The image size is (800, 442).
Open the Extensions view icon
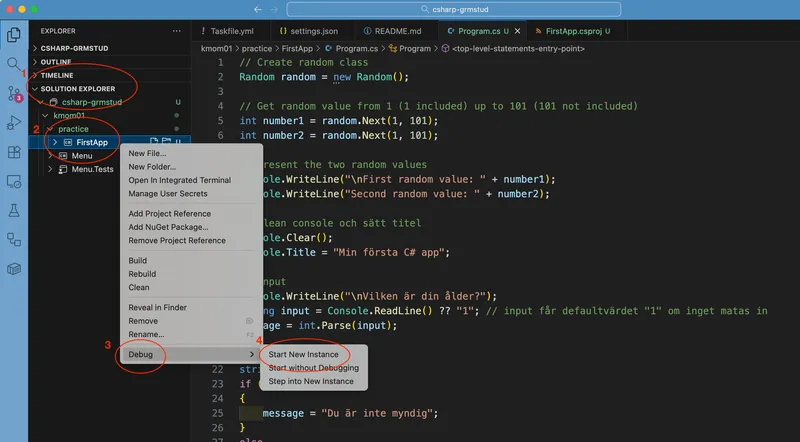pos(14,152)
